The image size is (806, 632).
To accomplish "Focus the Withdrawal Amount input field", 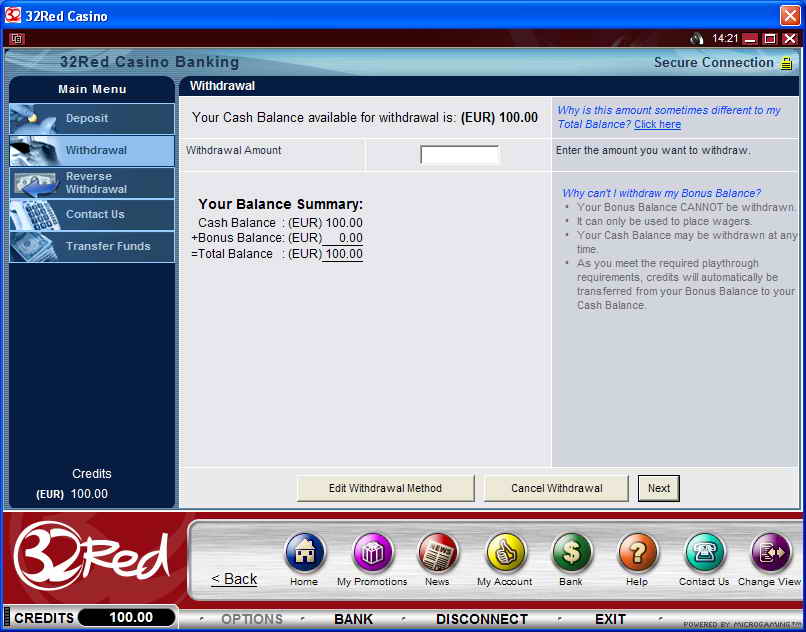I will (x=459, y=155).
